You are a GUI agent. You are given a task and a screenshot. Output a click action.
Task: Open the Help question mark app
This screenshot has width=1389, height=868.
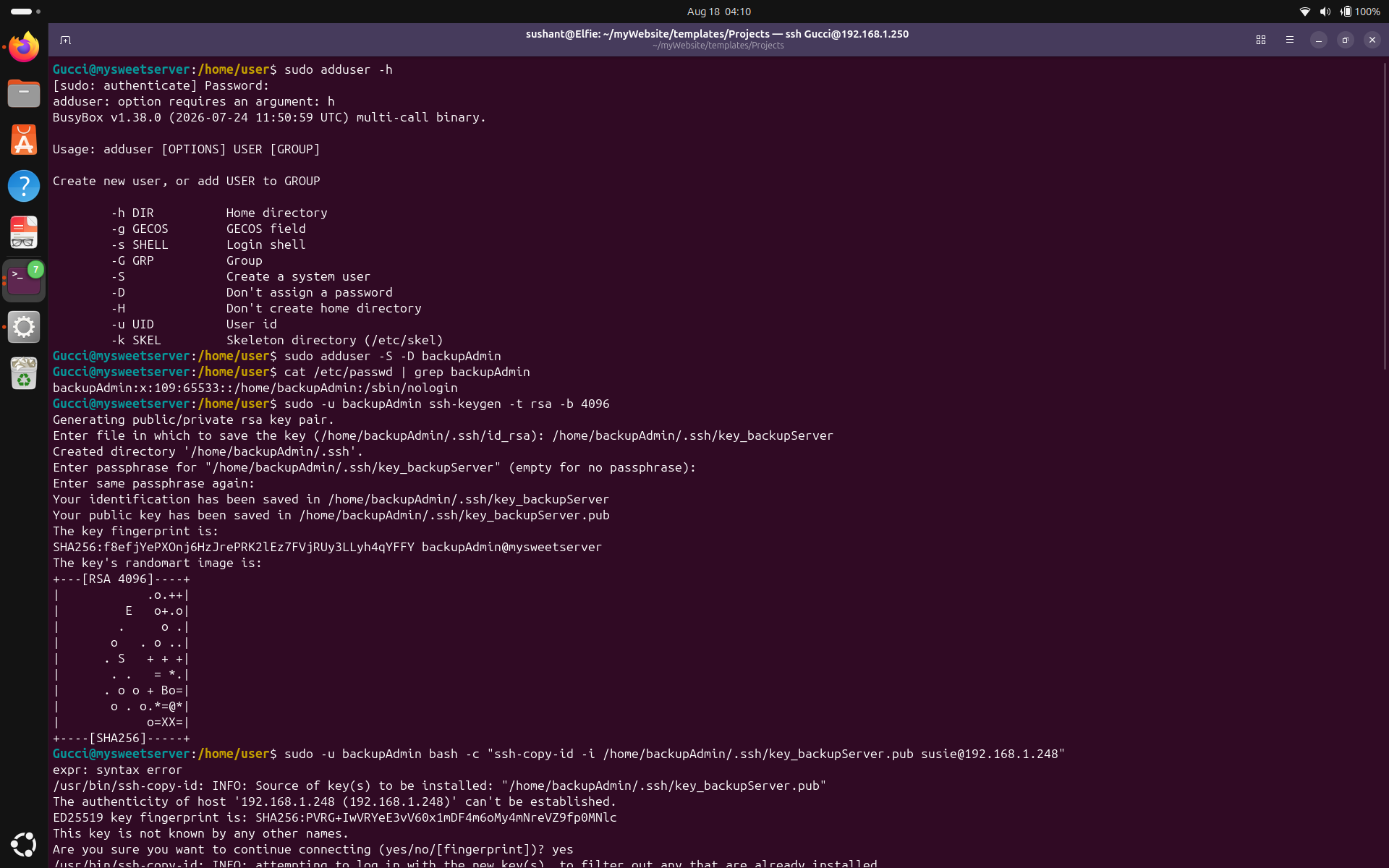(24, 186)
